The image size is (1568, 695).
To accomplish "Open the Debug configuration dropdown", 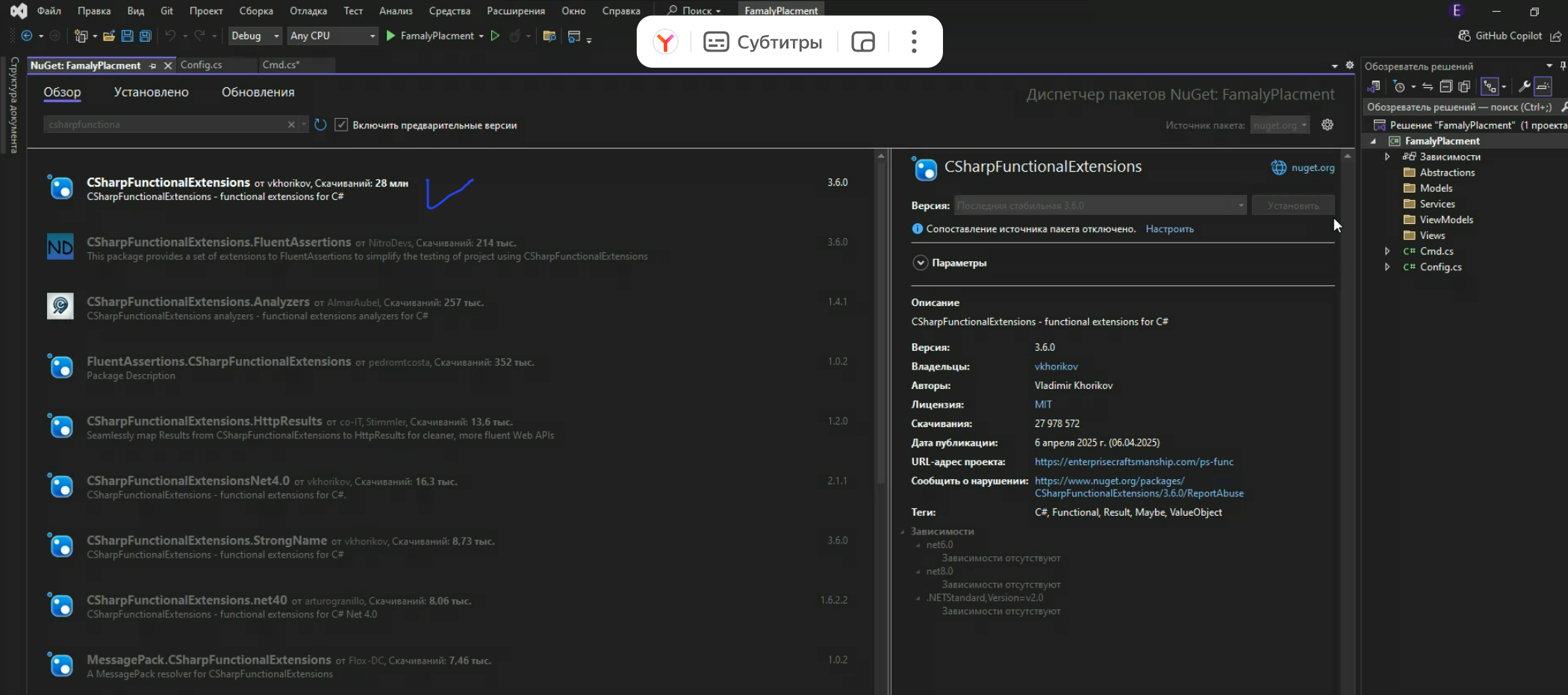I will 255,36.
